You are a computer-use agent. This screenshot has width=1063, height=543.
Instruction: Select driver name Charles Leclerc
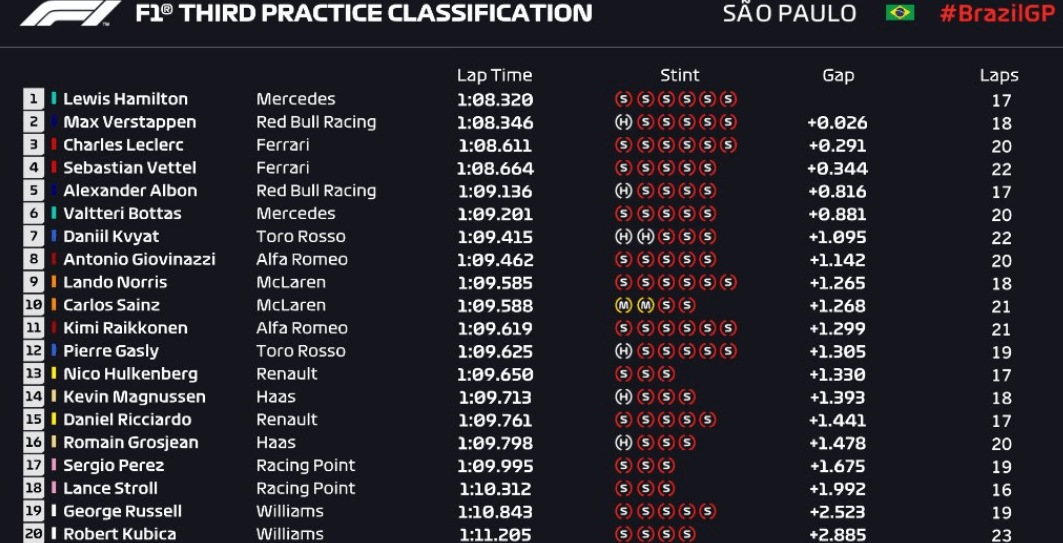point(123,145)
